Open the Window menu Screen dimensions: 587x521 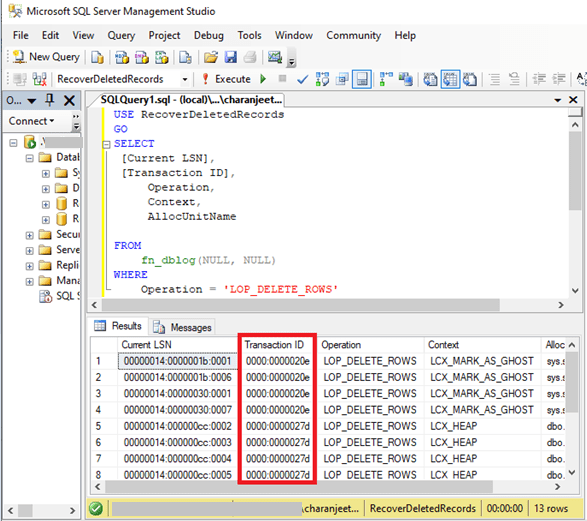[294, 36]
